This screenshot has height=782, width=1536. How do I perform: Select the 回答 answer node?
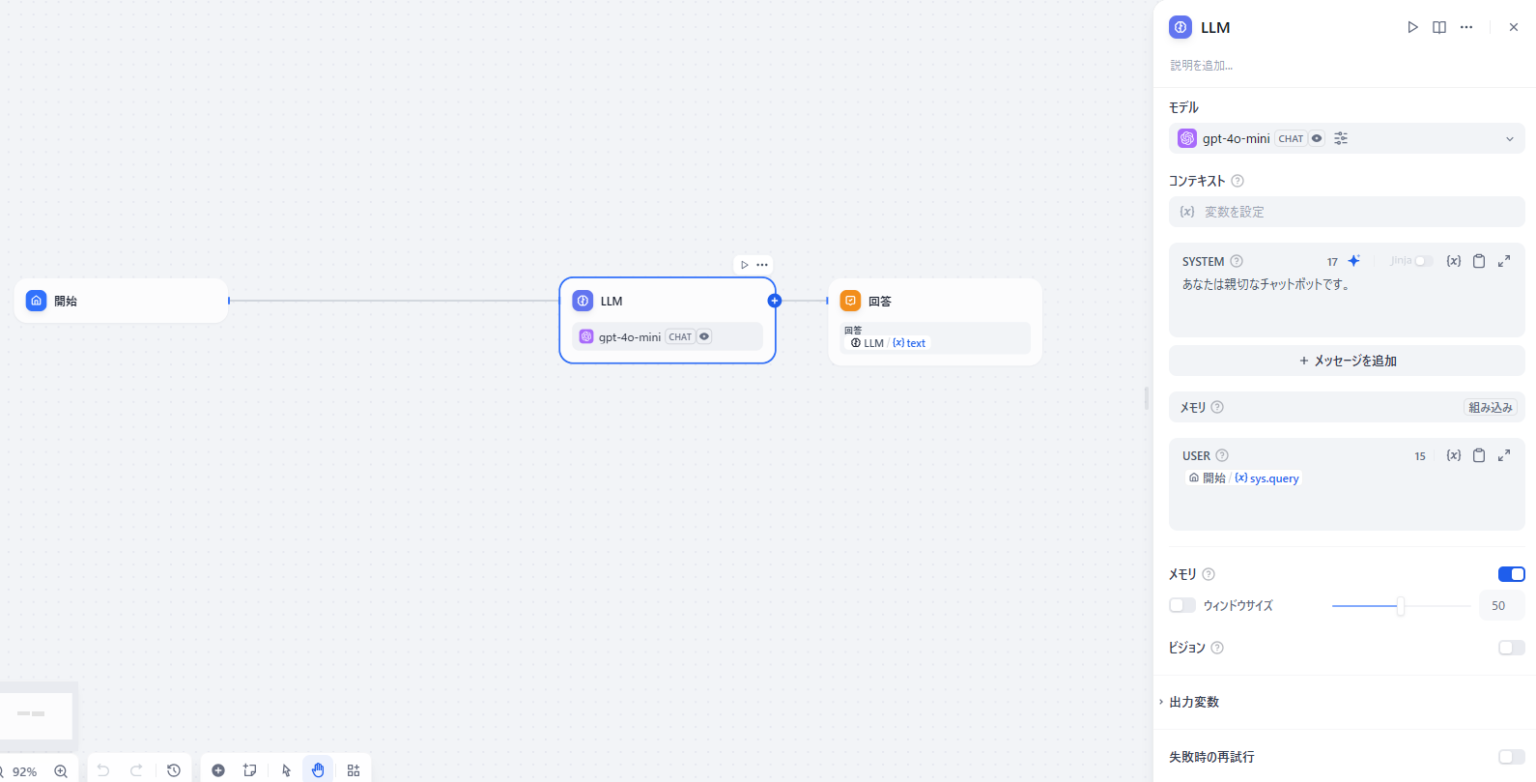(x=934, y=301)
